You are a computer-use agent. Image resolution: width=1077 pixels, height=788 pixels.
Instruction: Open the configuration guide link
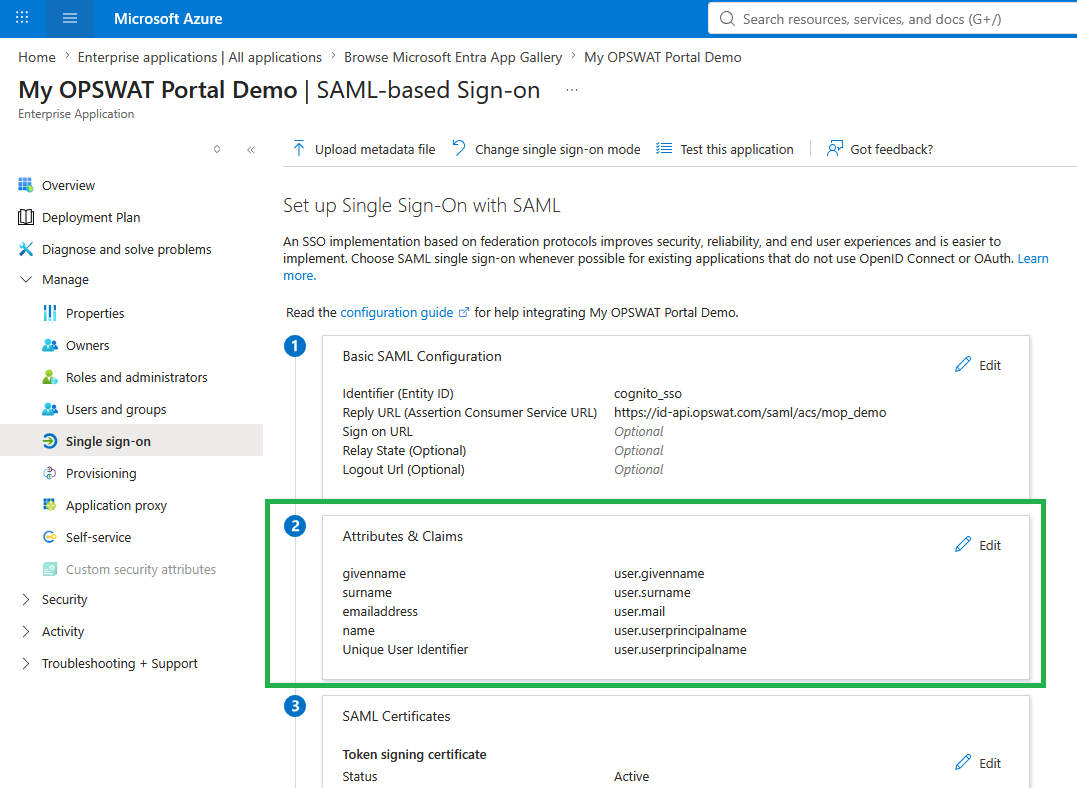tap(397, 312)
